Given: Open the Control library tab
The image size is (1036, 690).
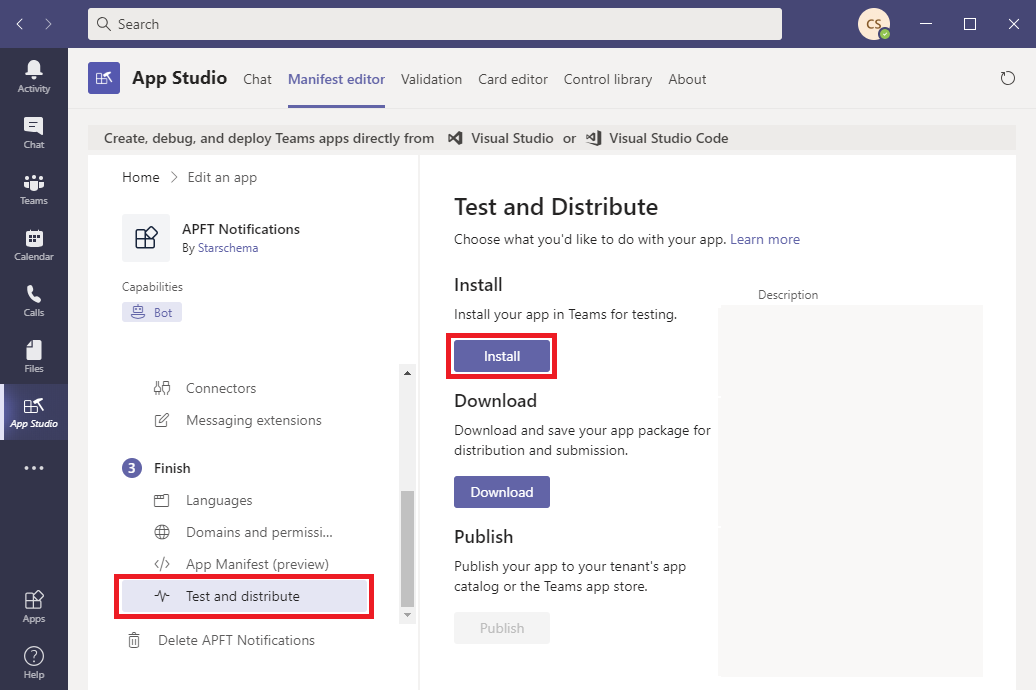Looking at the screenshot, I should pos(608,79).
